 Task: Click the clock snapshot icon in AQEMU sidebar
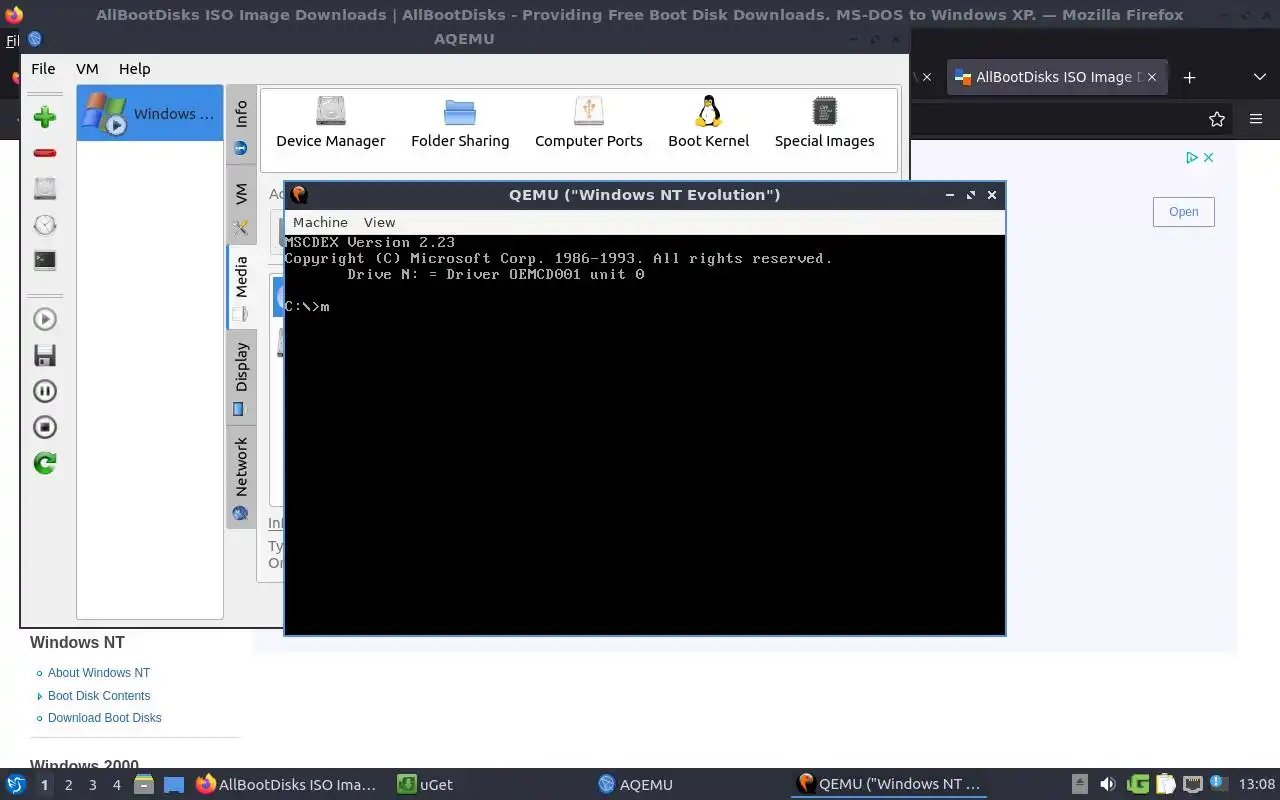tap(44, 224)
